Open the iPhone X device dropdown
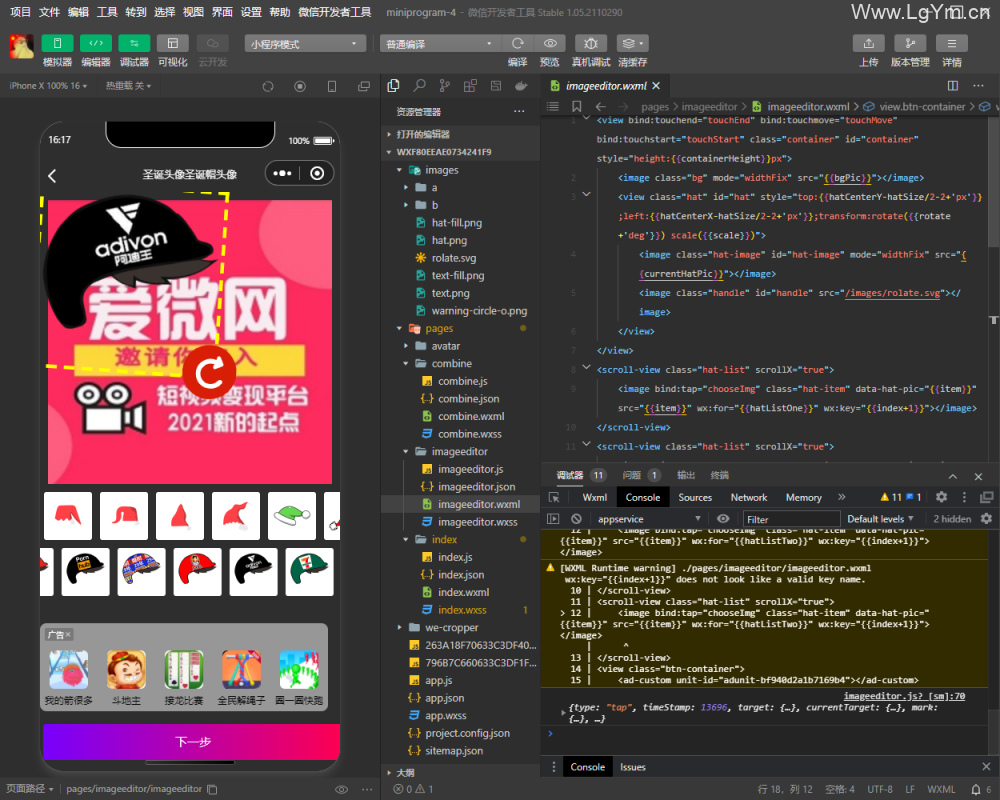The width and height of the screenshot is (1000, 800). click(48, 85)
